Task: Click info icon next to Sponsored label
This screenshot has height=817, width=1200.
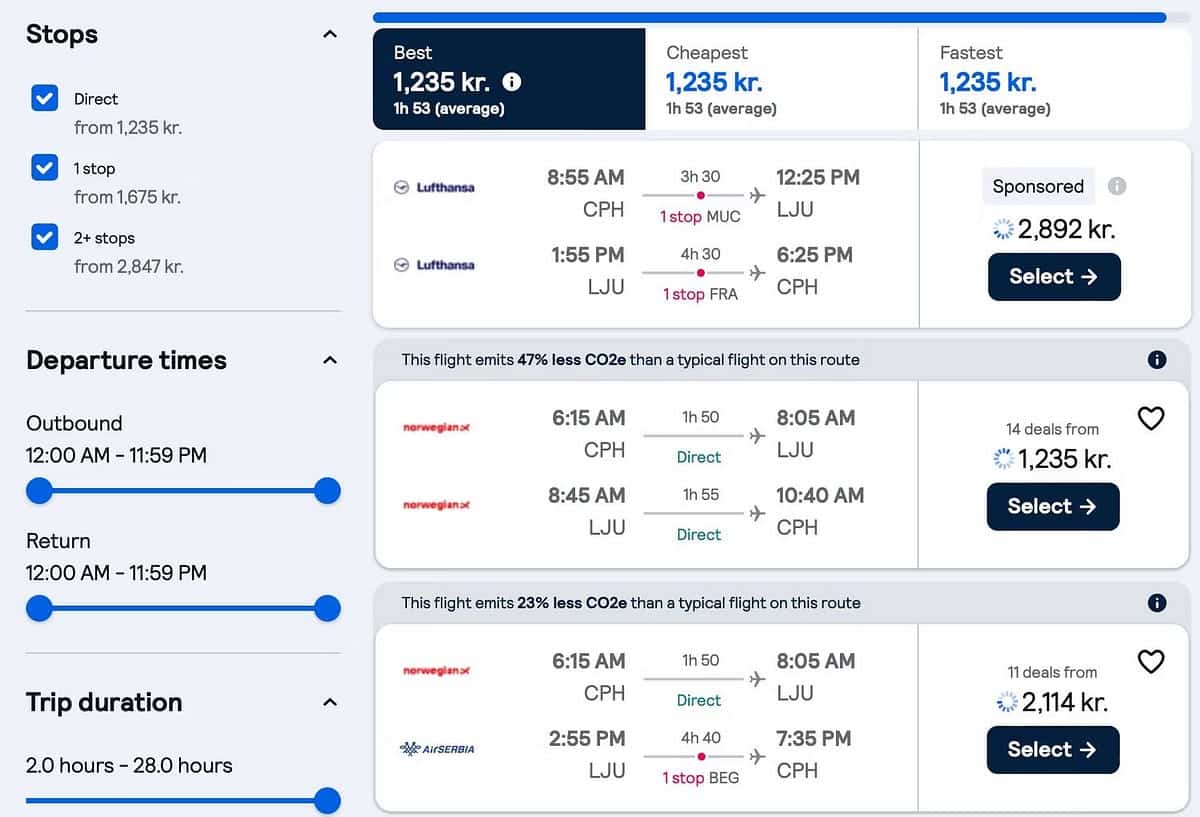Action: [1117, 186]
